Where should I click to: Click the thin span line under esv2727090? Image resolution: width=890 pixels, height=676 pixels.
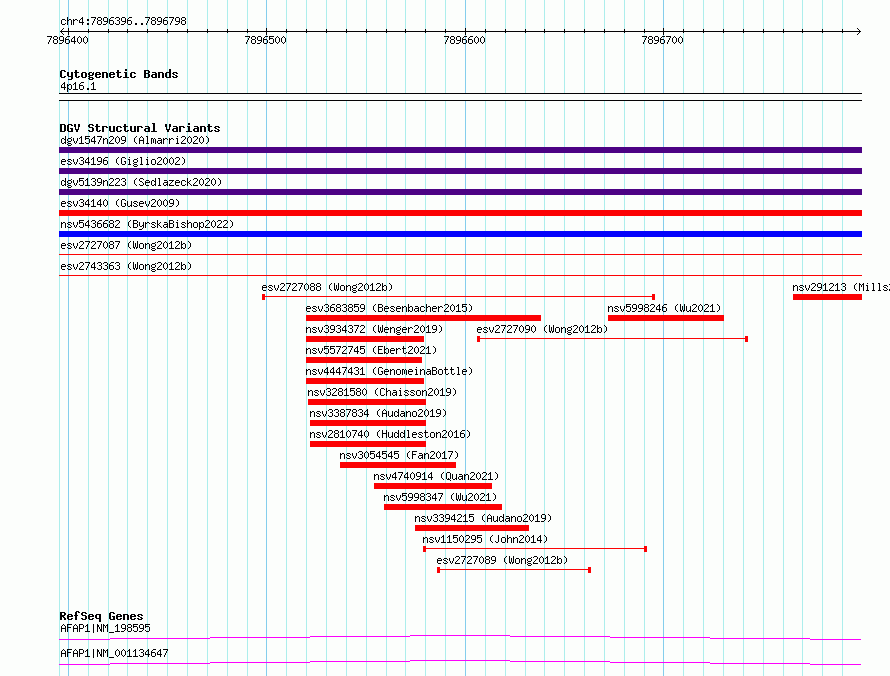tap(612, 339)
